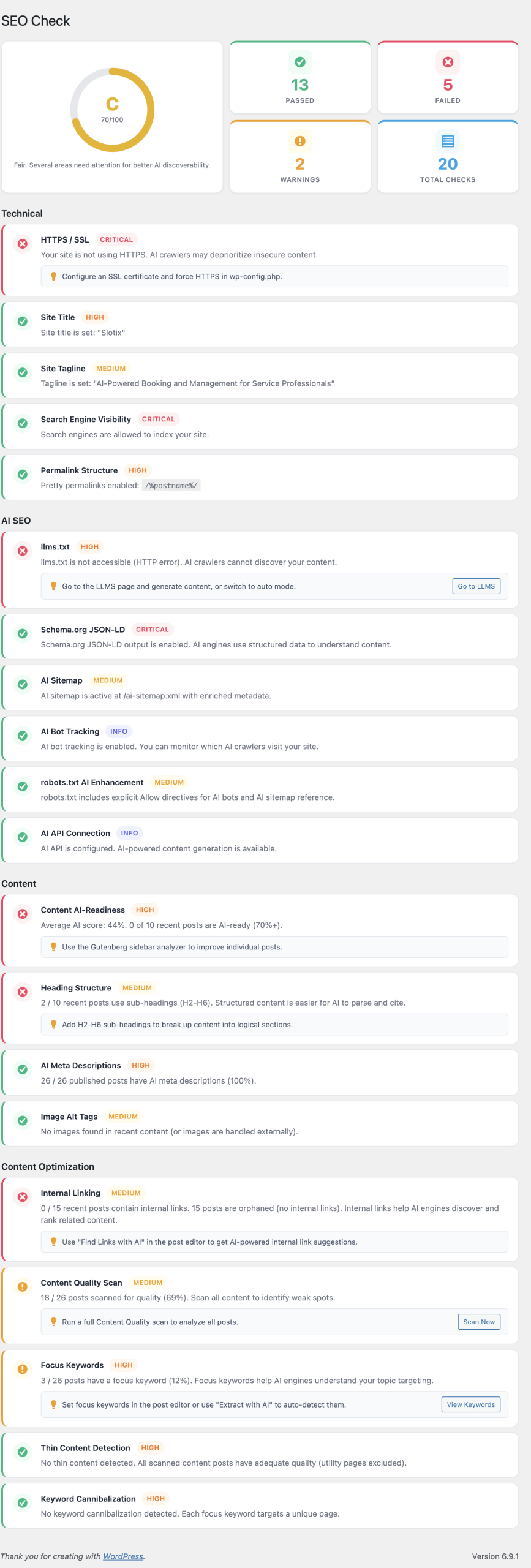This screenshot has height=1568, width=531.
Task: Click the red fail icon beside llms.txt
Action: point(23,551)
